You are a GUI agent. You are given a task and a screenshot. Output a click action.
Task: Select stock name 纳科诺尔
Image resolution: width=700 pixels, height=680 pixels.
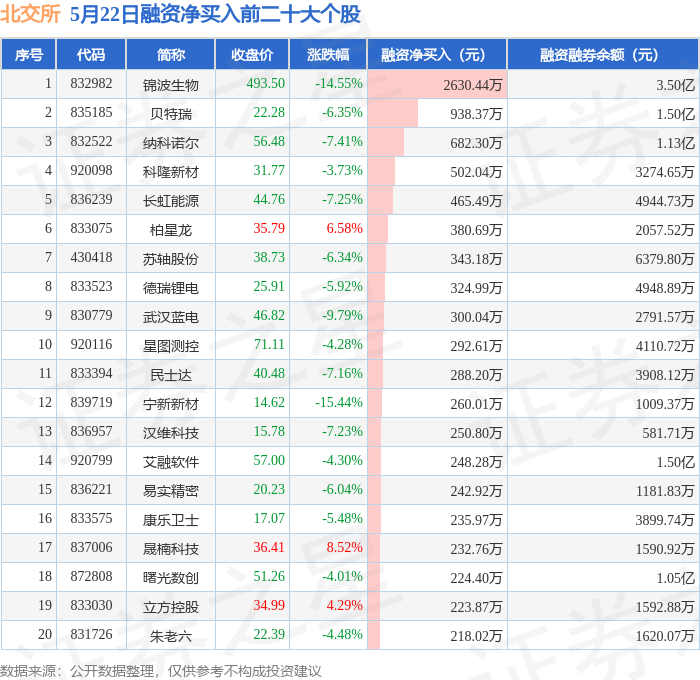click(171, 143)
